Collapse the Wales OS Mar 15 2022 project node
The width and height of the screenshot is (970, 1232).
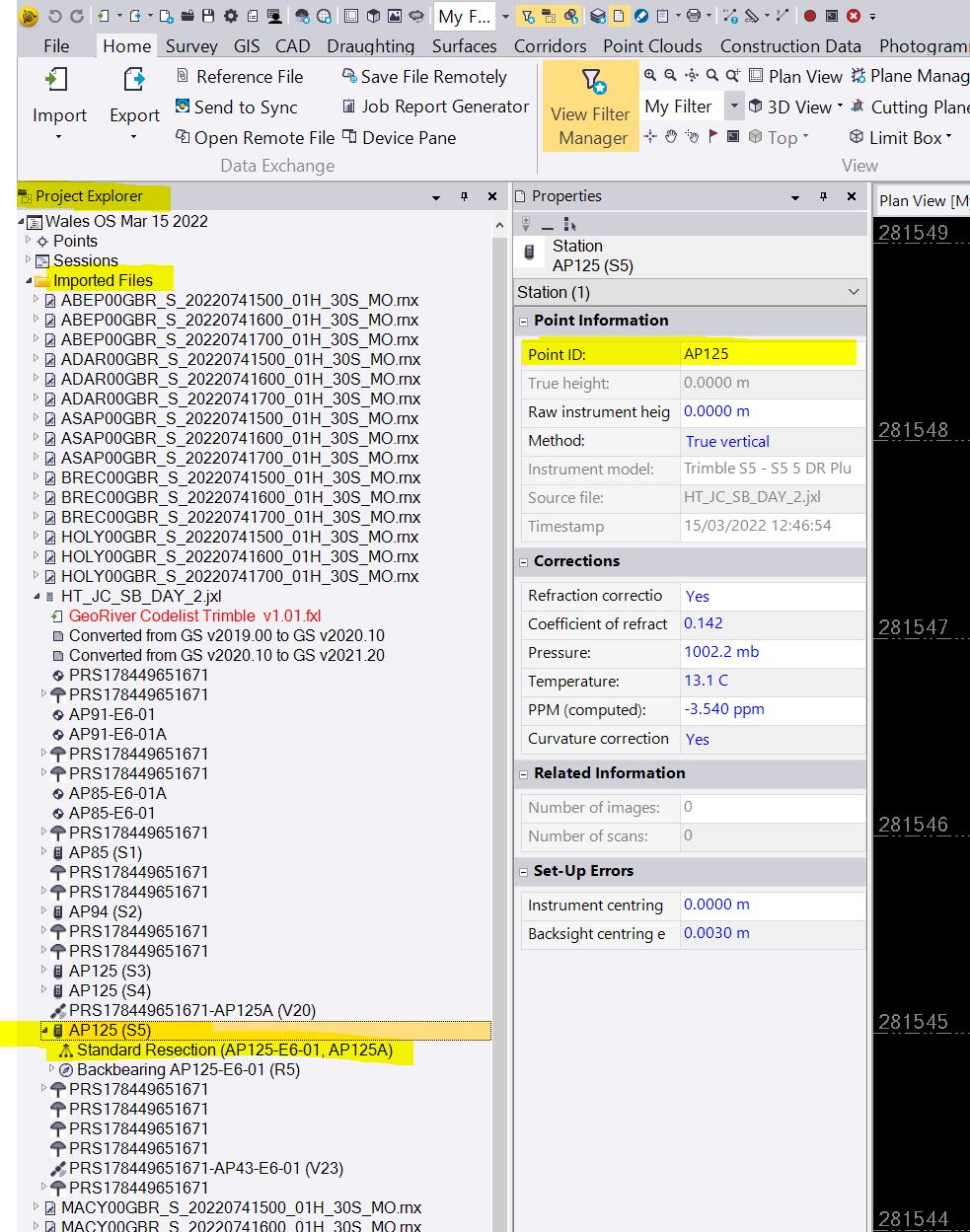click(22, 221)
